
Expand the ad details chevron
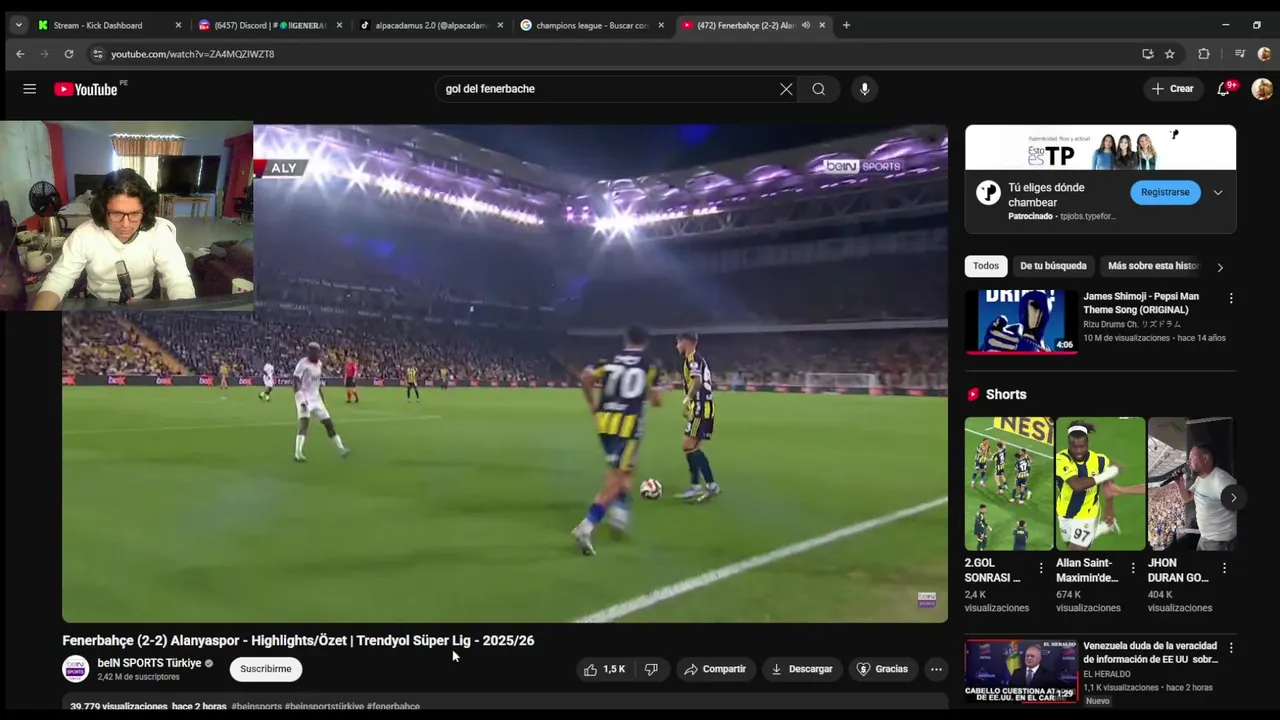point(1218,192)
